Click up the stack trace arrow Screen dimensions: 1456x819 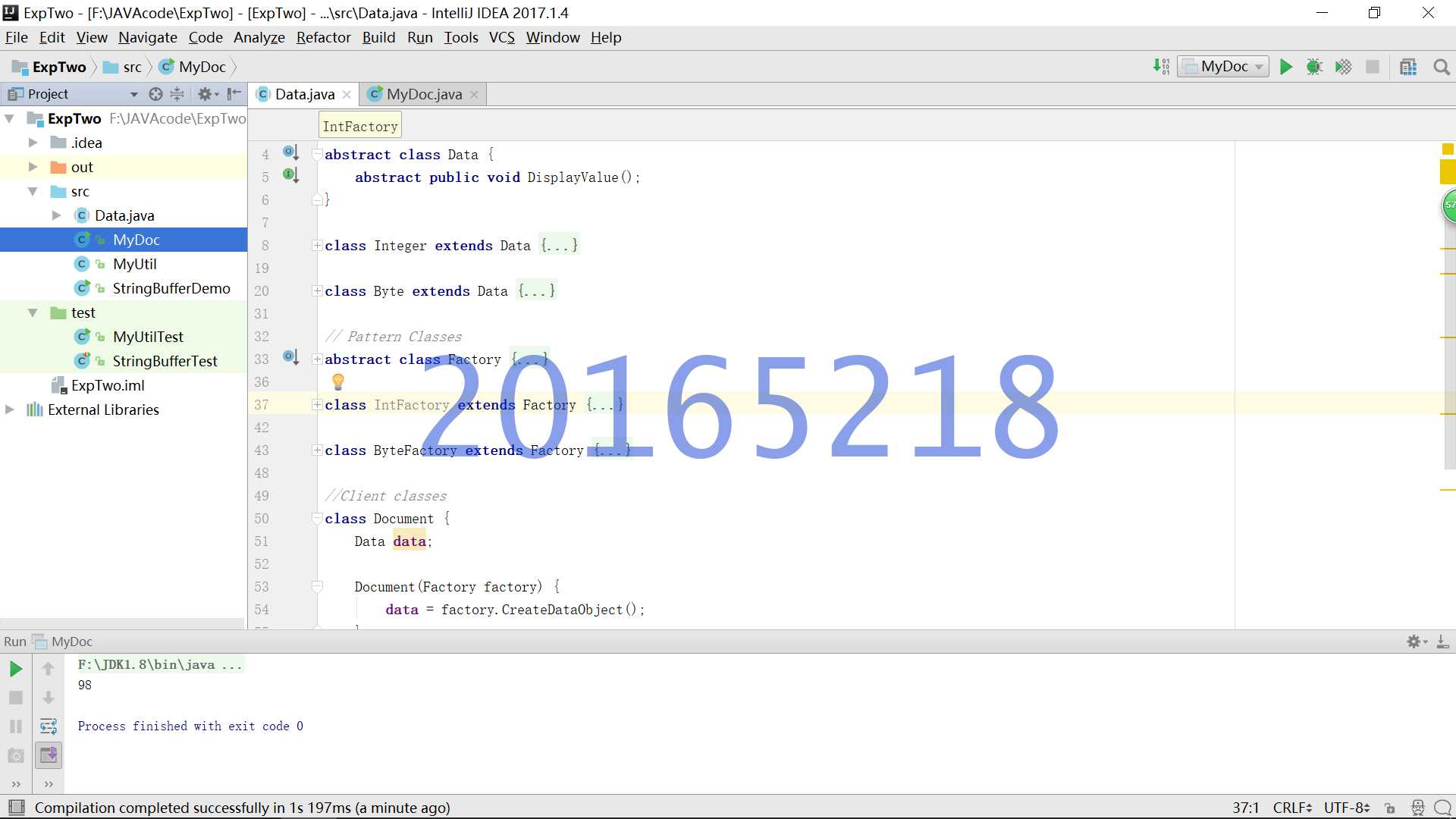click(48, 669)
